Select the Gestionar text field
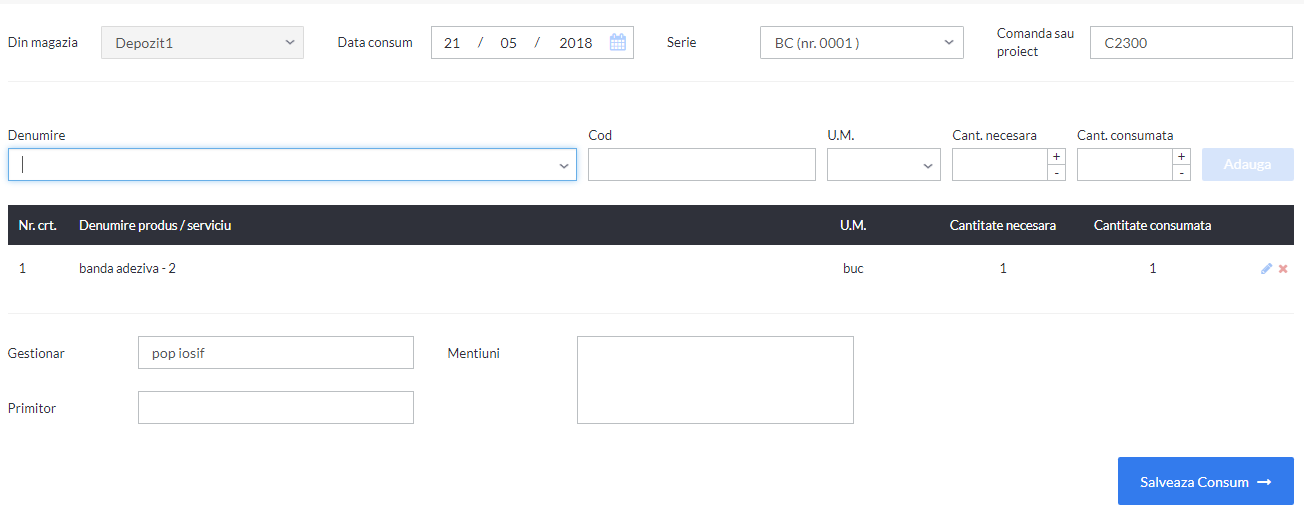Screen dimensions: 1304x526 coord(276,353)
